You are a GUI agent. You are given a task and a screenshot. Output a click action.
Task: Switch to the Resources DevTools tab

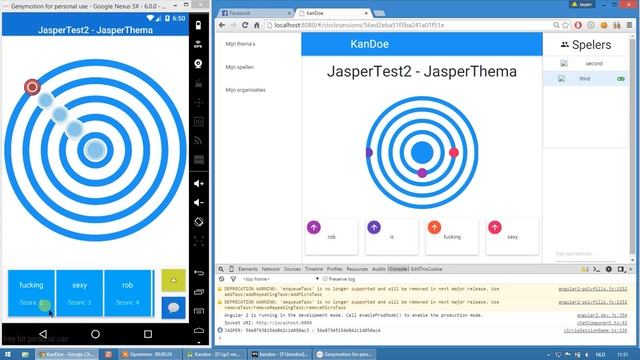(x=357, y=269)
